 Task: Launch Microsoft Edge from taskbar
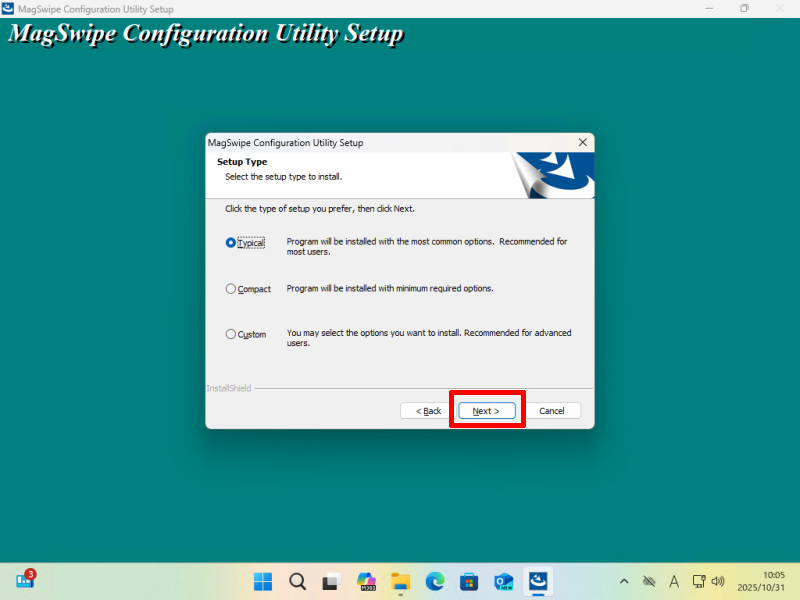point(435,581)
